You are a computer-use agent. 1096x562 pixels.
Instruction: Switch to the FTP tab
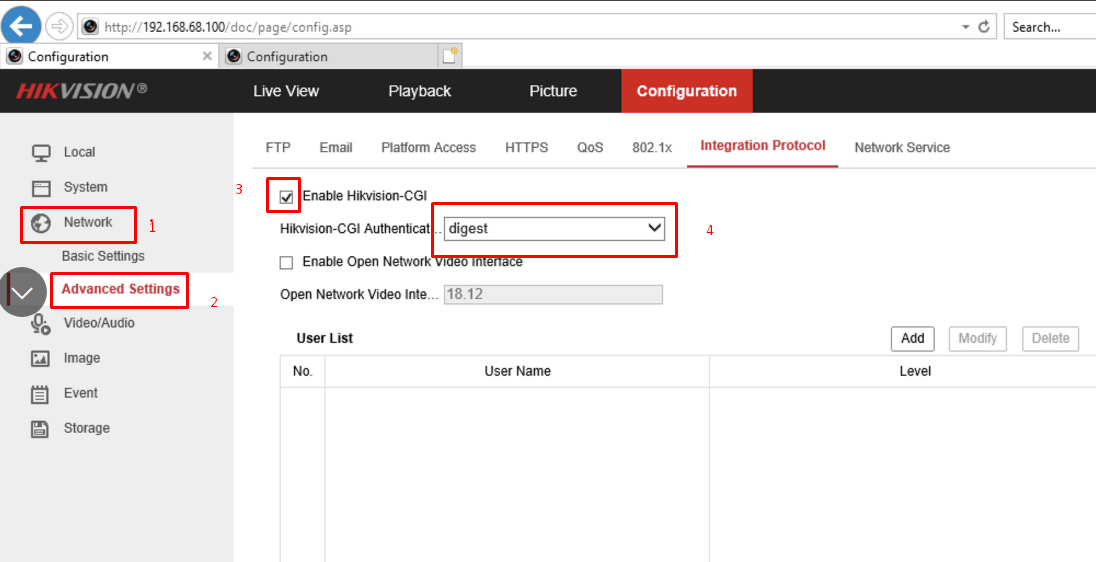pos(278,147)
